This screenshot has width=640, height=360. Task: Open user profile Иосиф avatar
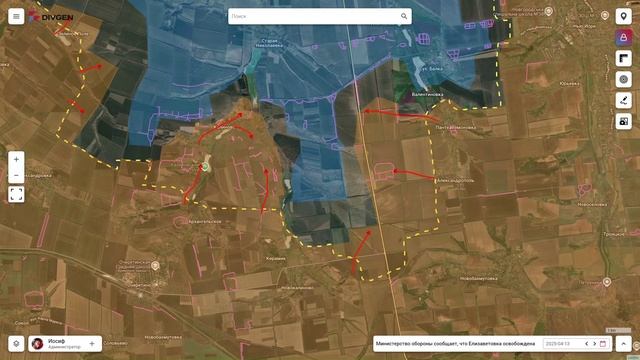(x=38, y=344)
